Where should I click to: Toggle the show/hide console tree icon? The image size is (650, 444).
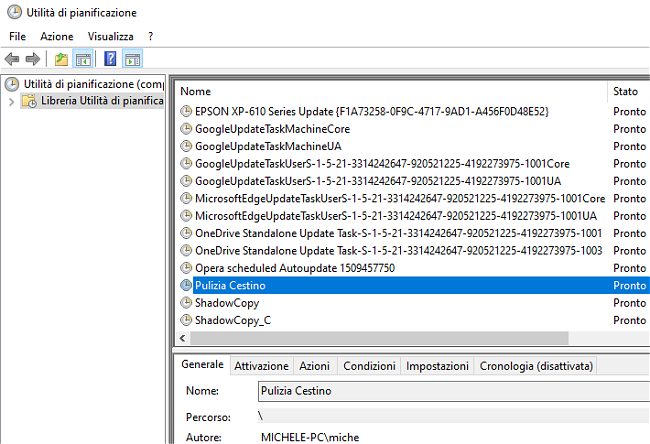coord(83,59)
